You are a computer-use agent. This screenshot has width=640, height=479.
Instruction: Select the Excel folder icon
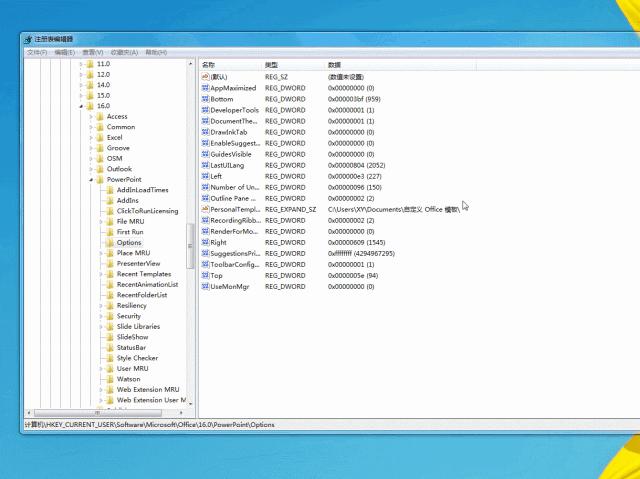(x=100, y=137)
